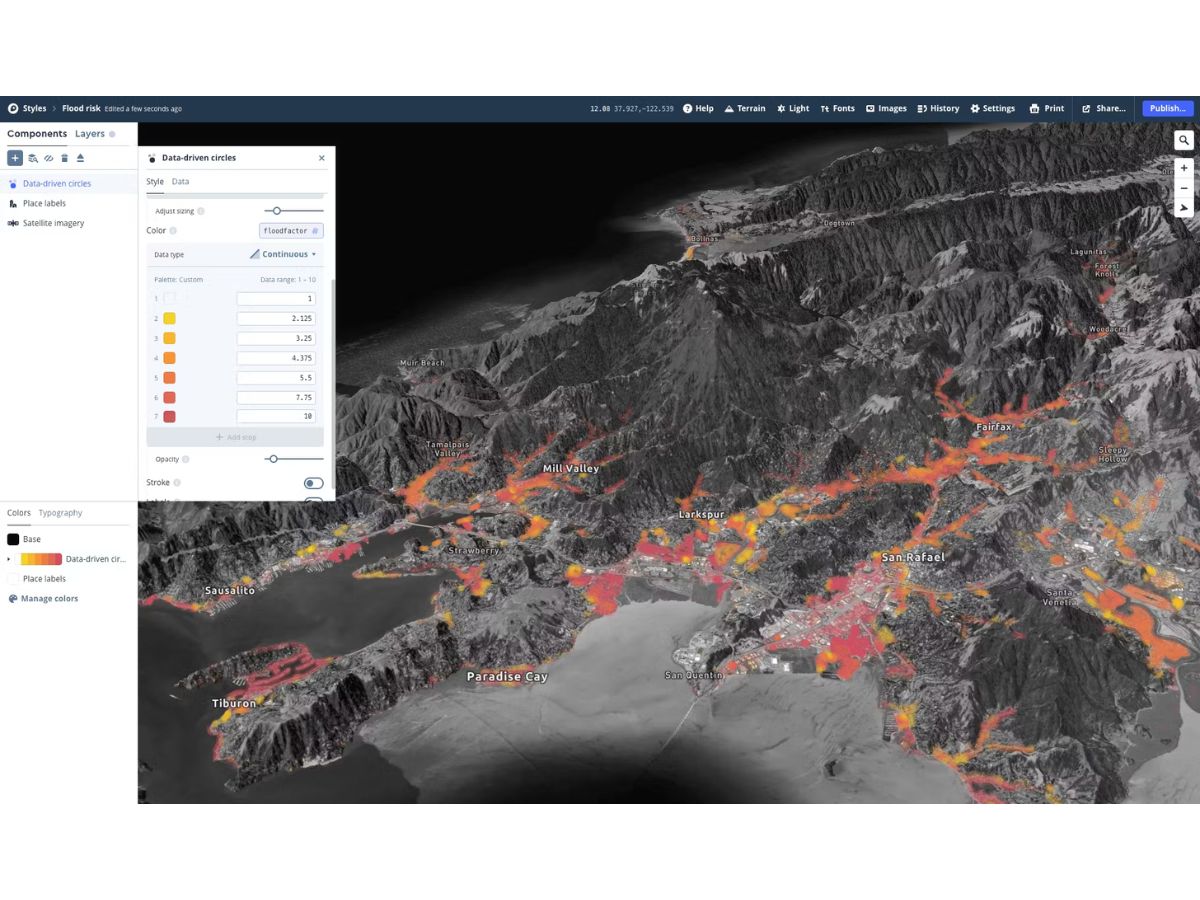Click the Opacity slider handle
Viewport: 1200px width, 900px height.
coord(273,459)
